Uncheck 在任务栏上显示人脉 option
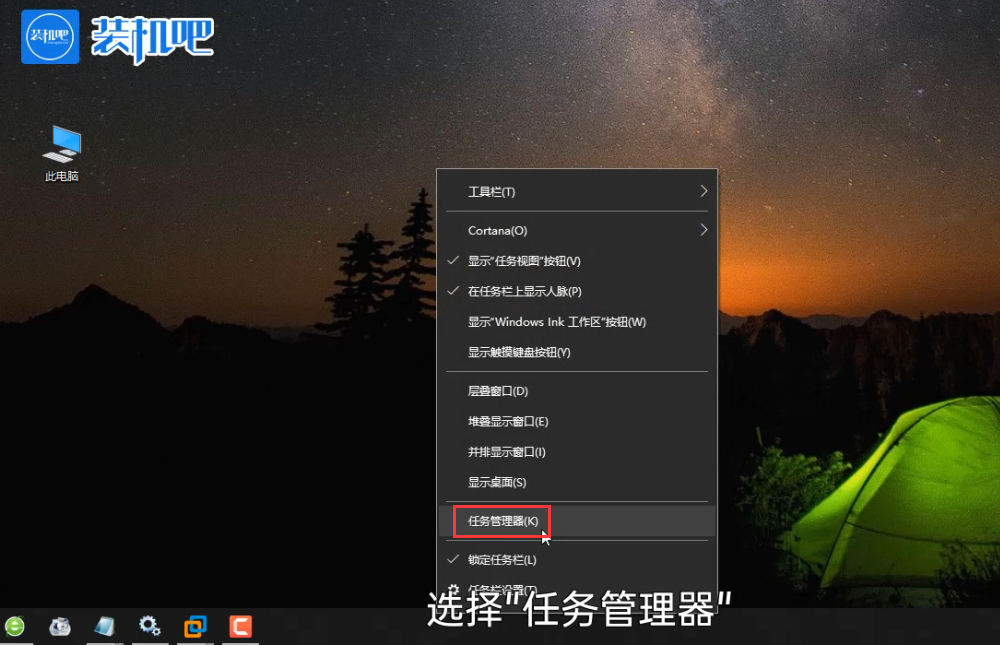Screen dimensions: 1000x645 tap(524, 292)
